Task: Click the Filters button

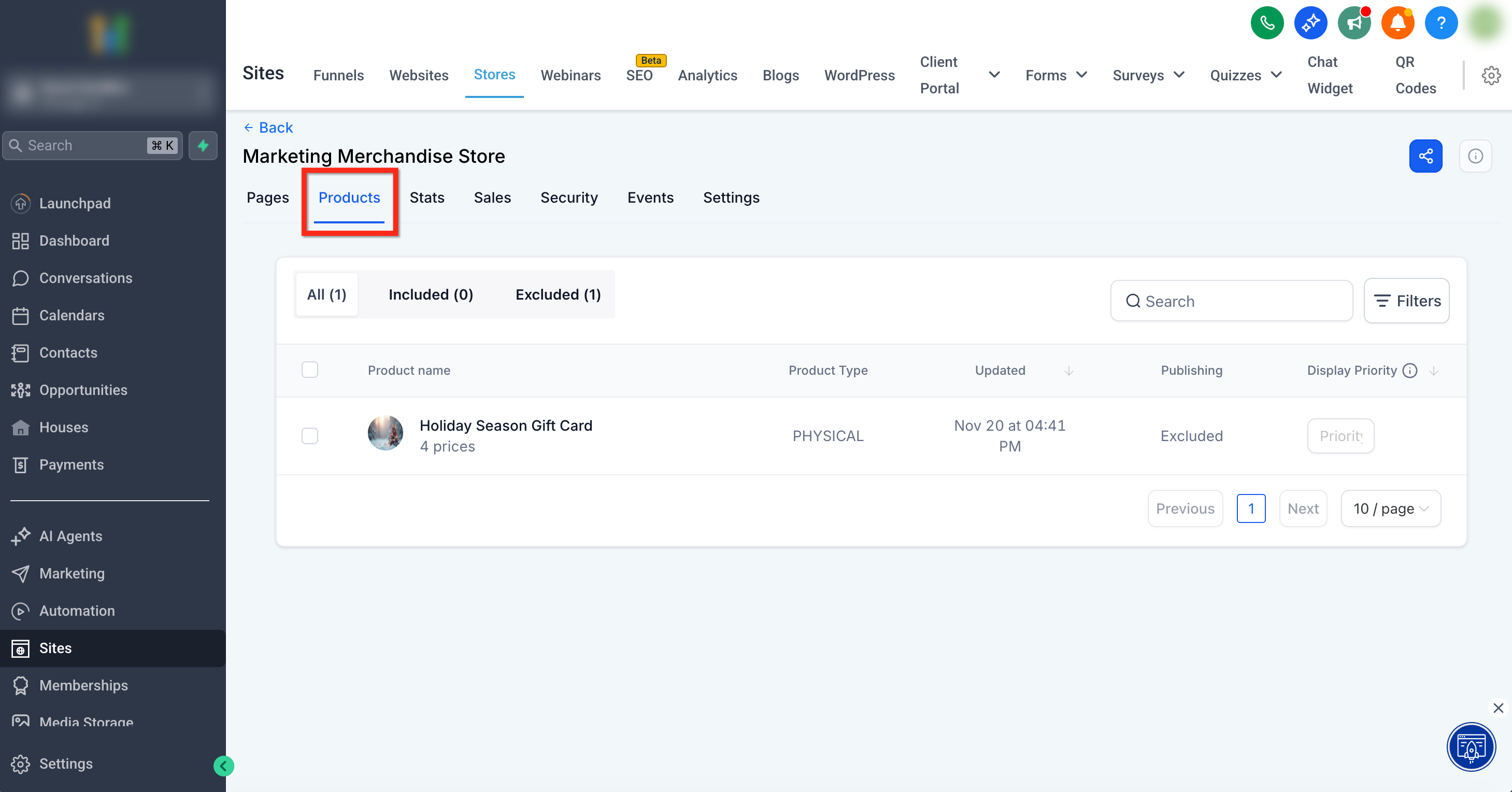Action: [1406, 301]
